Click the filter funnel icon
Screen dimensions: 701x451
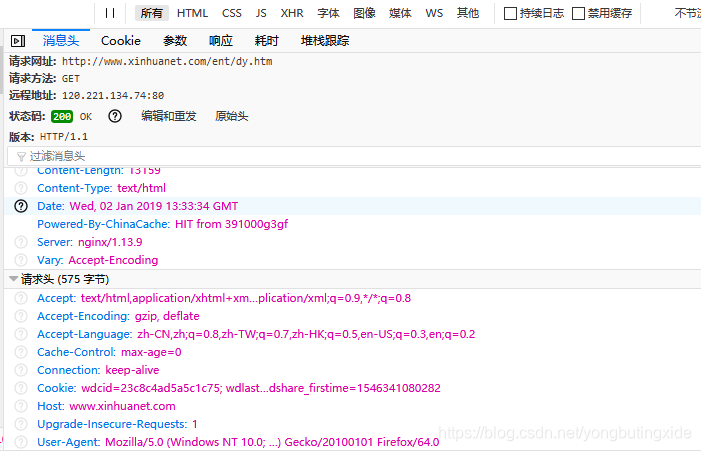[x=21, y=156]
